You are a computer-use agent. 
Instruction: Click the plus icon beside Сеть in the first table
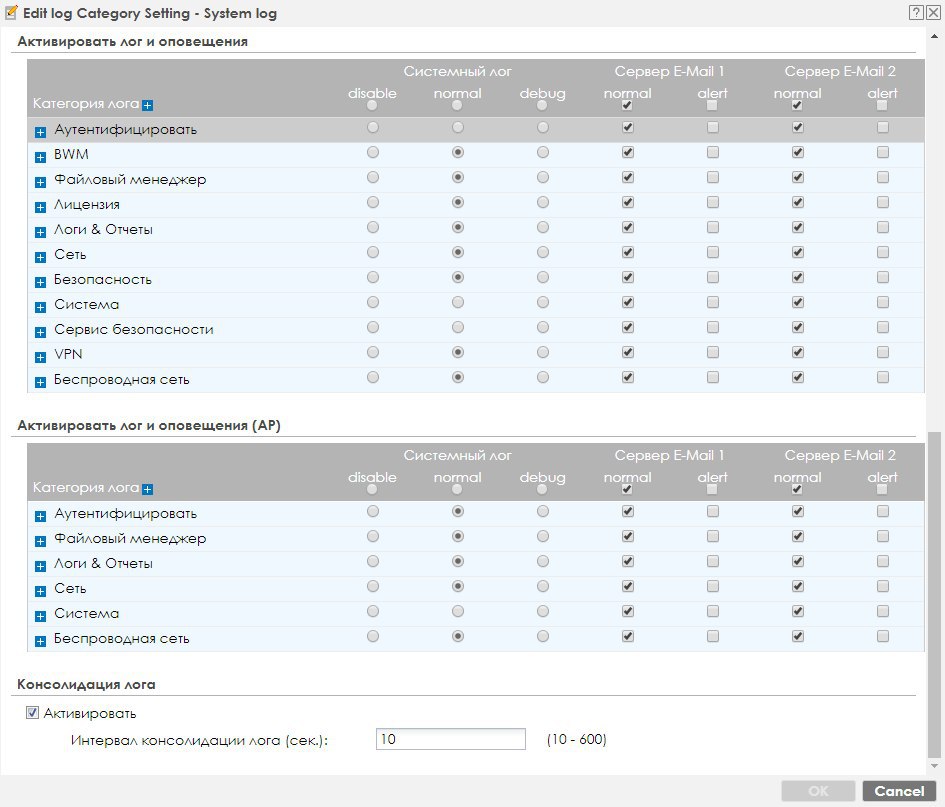coord(40,257)
